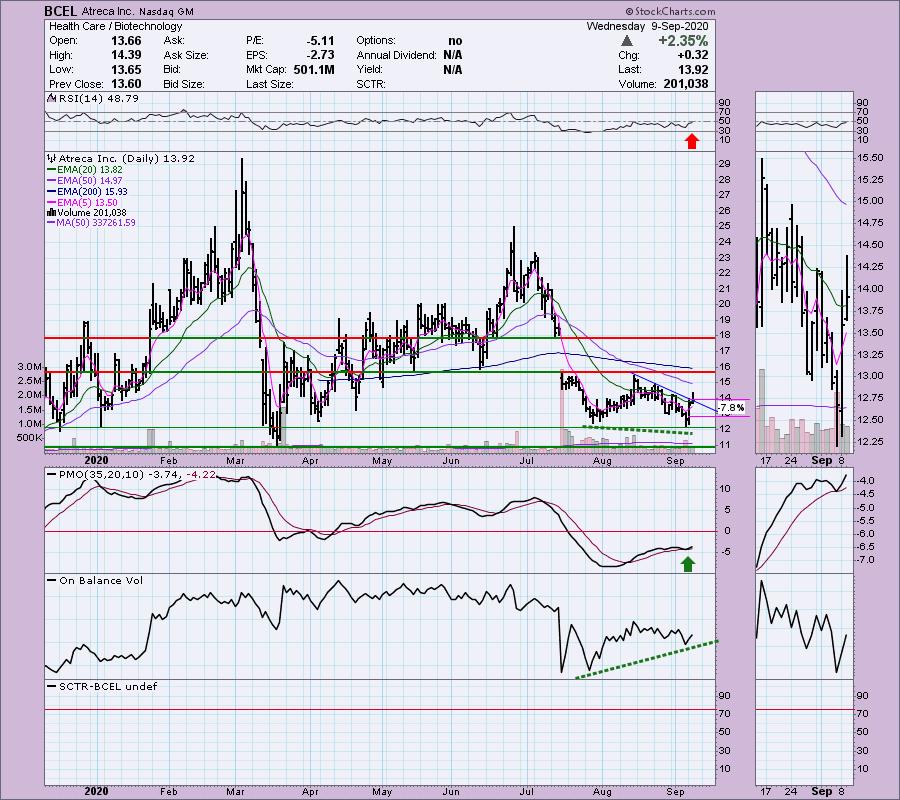
Task: Click the RSI(14) 48.79 indicator label
Action: coord(98,98)
